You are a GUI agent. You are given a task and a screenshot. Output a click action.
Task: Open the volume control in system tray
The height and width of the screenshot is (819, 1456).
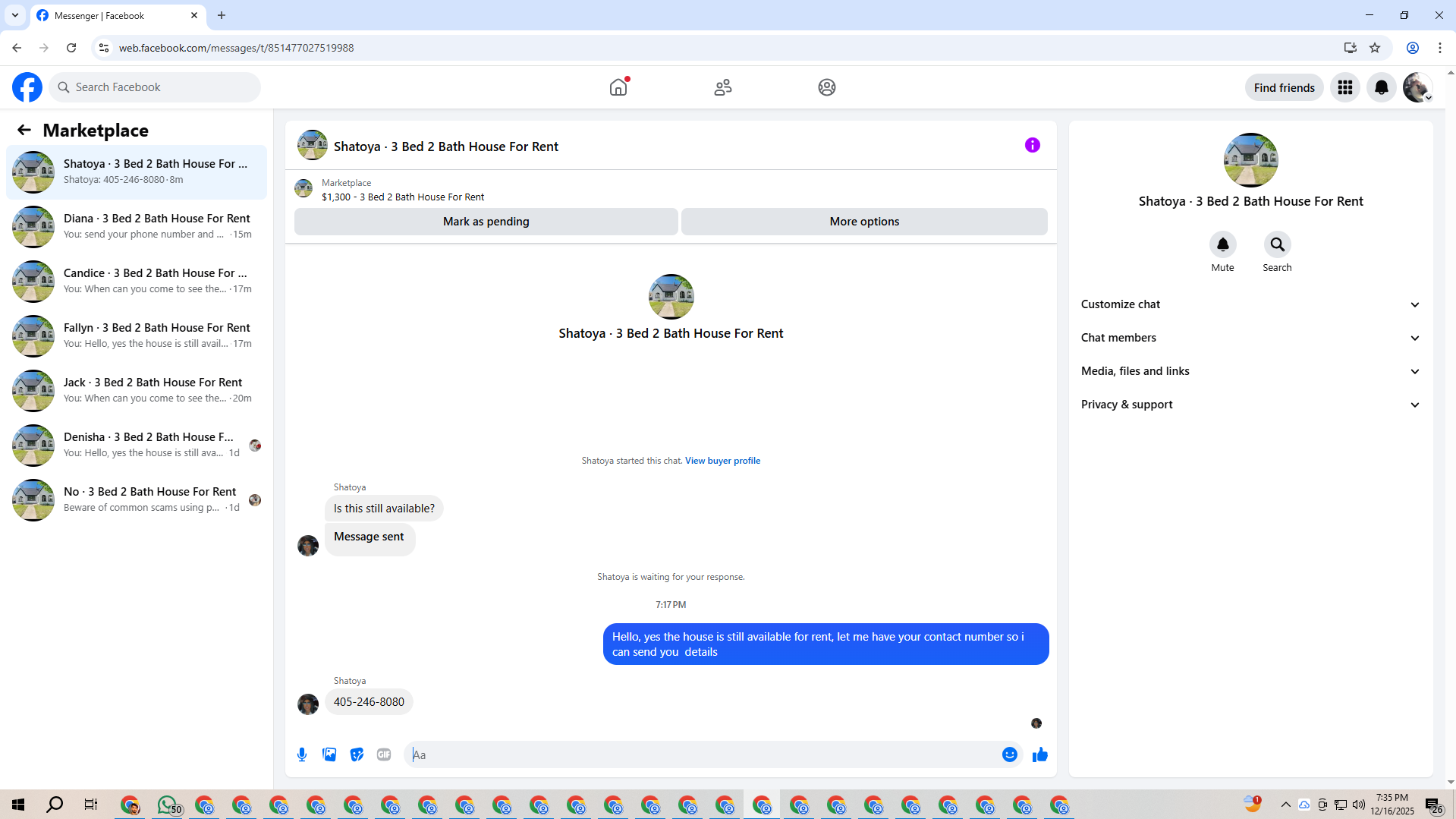click(x=1359, y=805)
